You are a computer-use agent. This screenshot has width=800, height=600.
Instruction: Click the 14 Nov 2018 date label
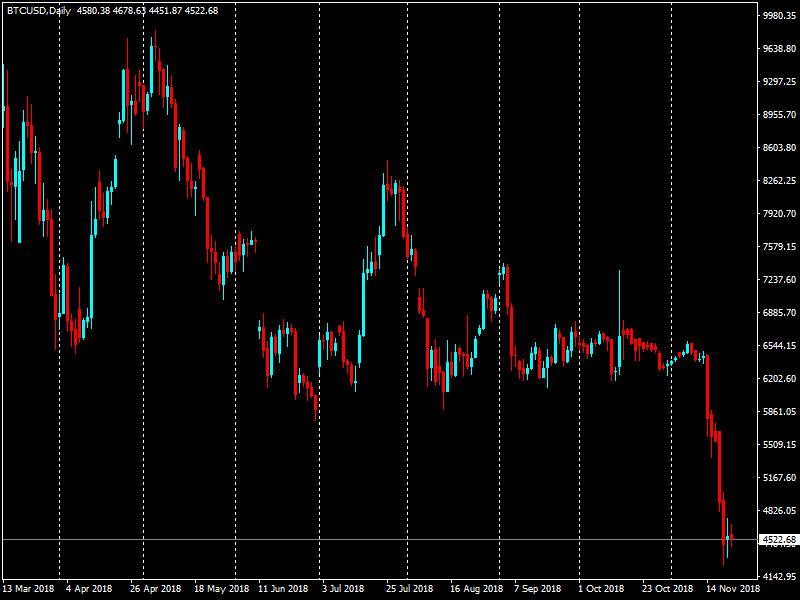(x=733, y=589)
